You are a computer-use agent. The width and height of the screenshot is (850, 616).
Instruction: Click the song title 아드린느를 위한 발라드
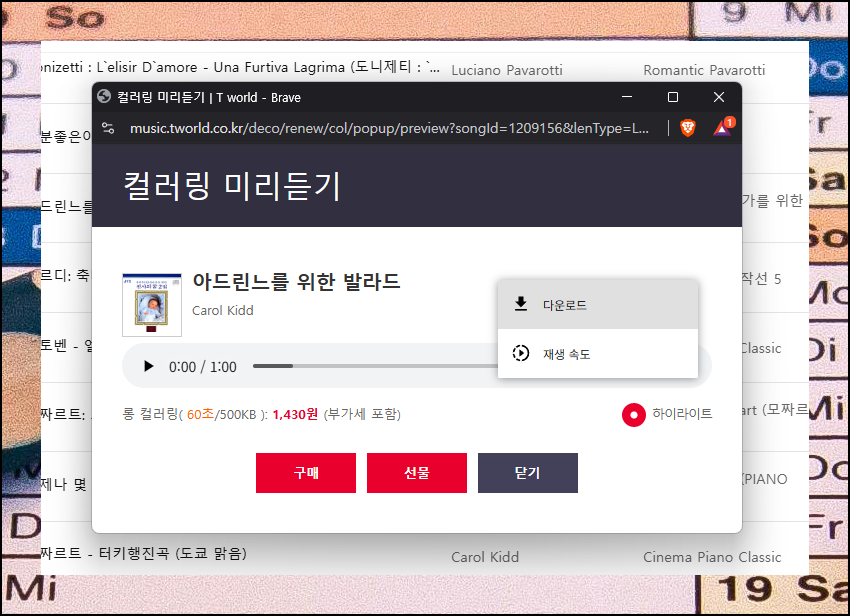point(296,282)
